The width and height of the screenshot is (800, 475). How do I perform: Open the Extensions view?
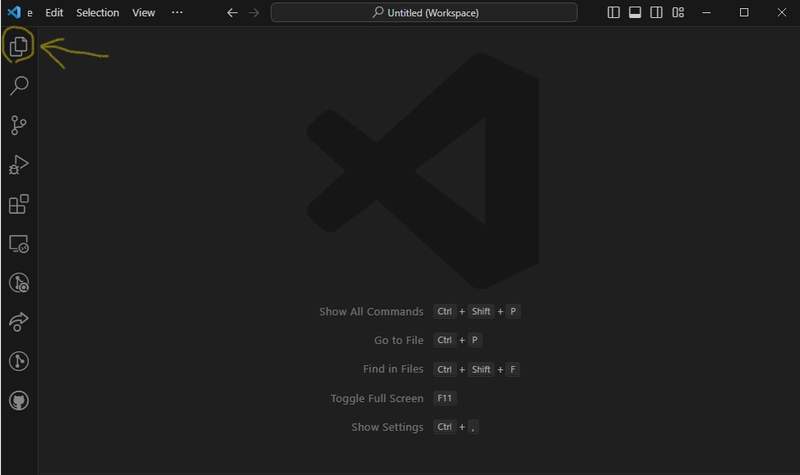[19, 204]
